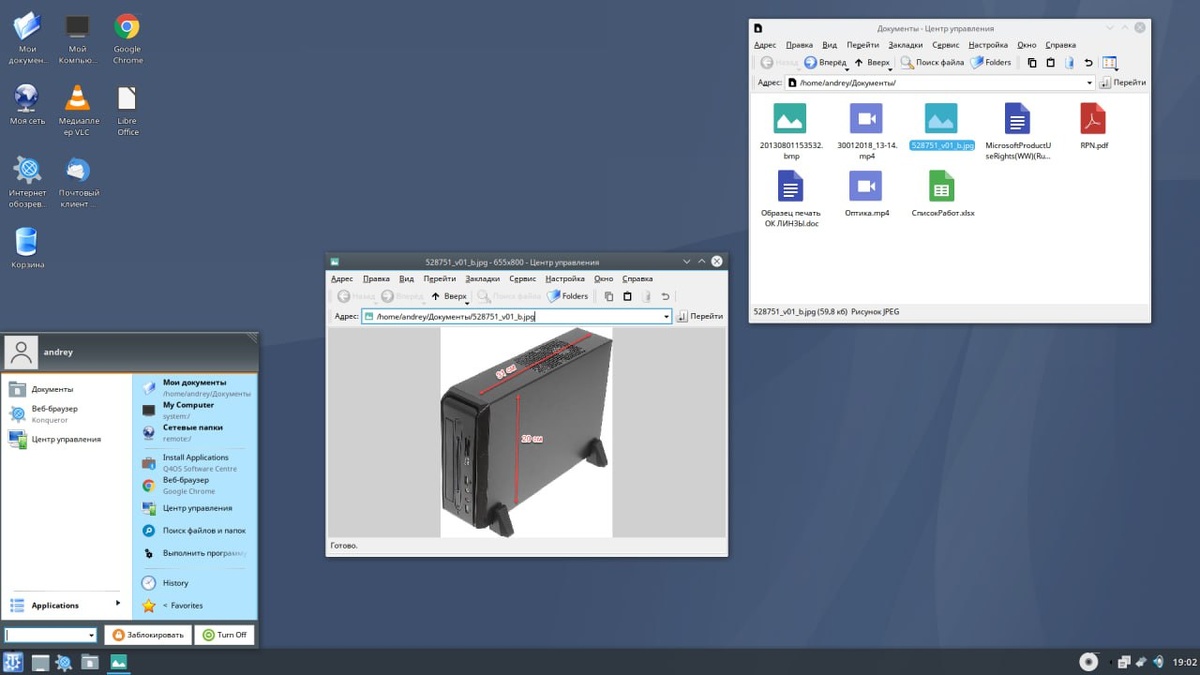The width and height of the screenshot is (1200, 675).
Task: Open start menu search field dropdown arrow
Action: (91, 635)
